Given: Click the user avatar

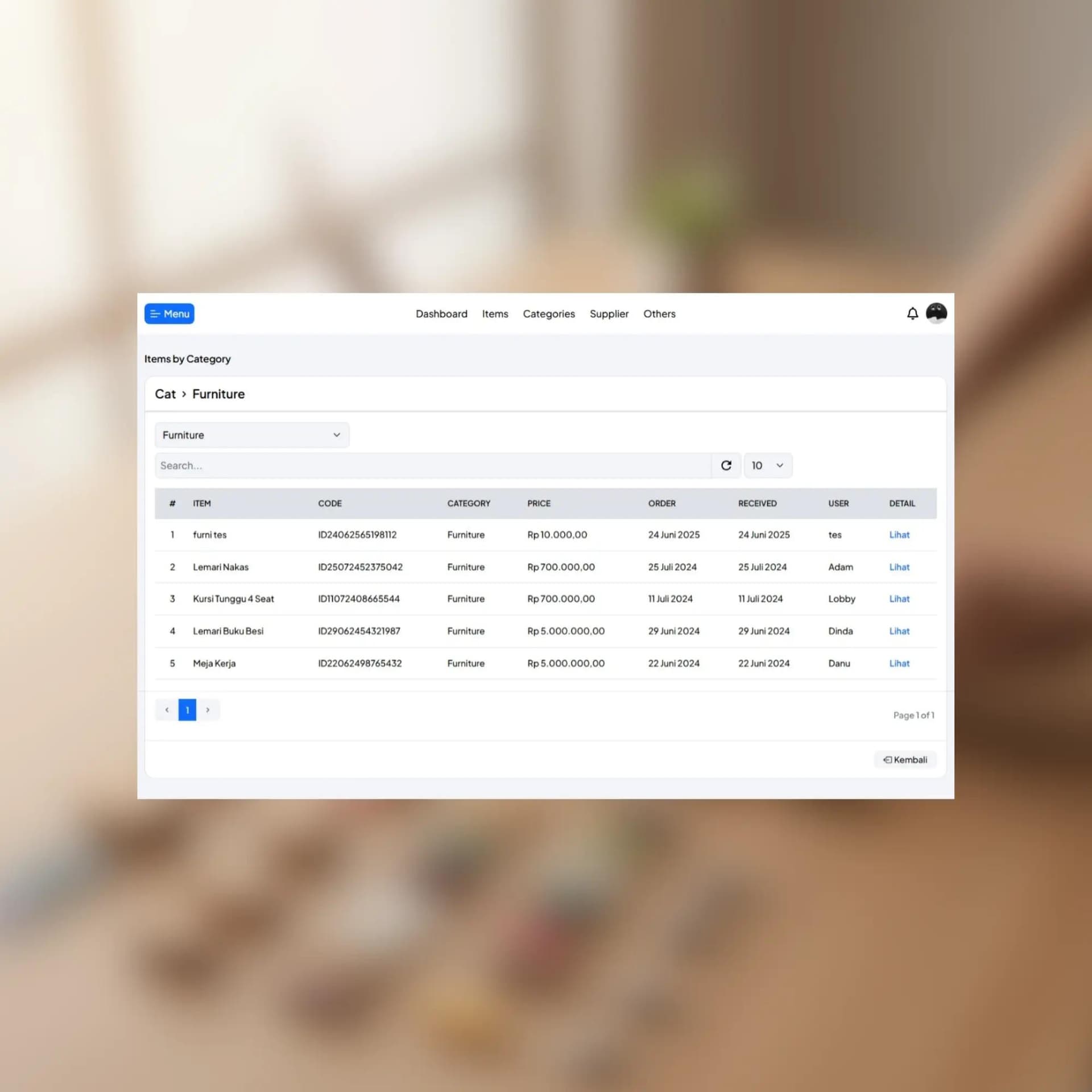Looking at the screenshot, I should (x=936, y=313).
